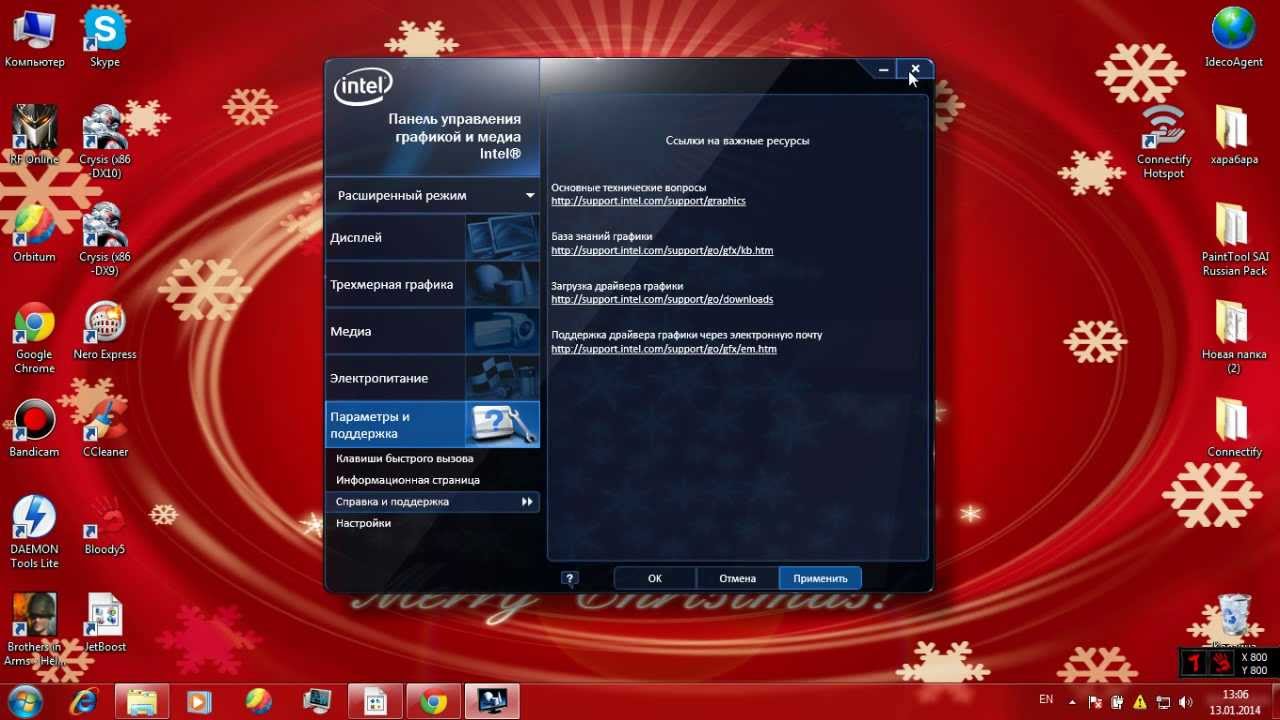Image resolution: width=1280 pixels, height=720 pixels.
Task: Open the Display (Дисплей) section
Action: pos(432,238)
